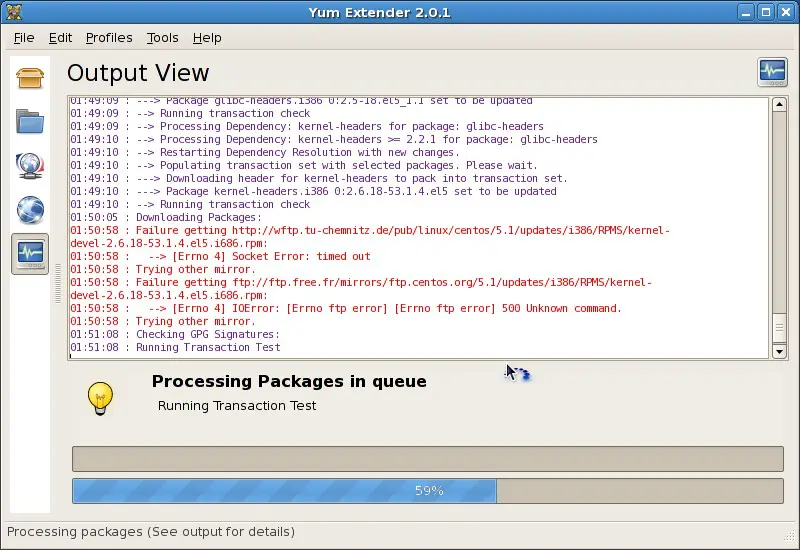Click the 'Socket Error: timed out' line
This screenshot has width=800, height=550.
pos(220,256)
